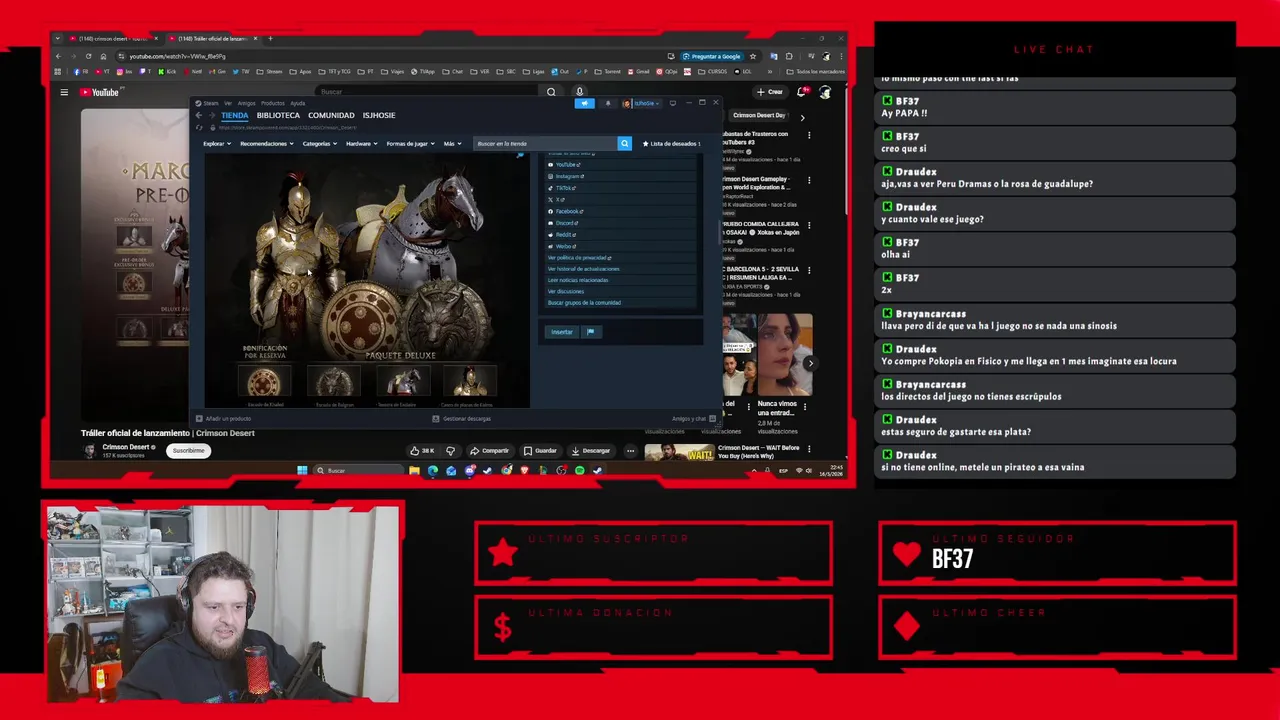Open YouTube notifications bell
Viewport: 1280px width, 720px height.
[x=801, y=92]
